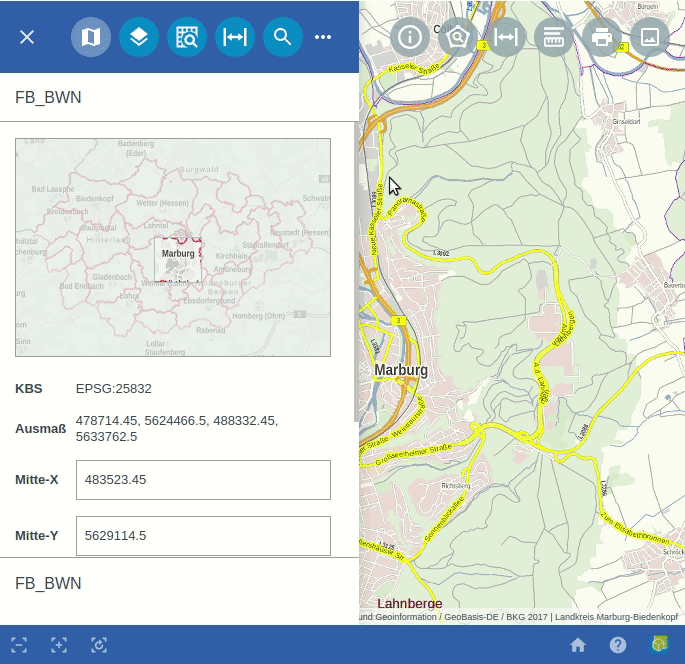Open the map legend tool
685x664 pixels.
tap(554, 37)
